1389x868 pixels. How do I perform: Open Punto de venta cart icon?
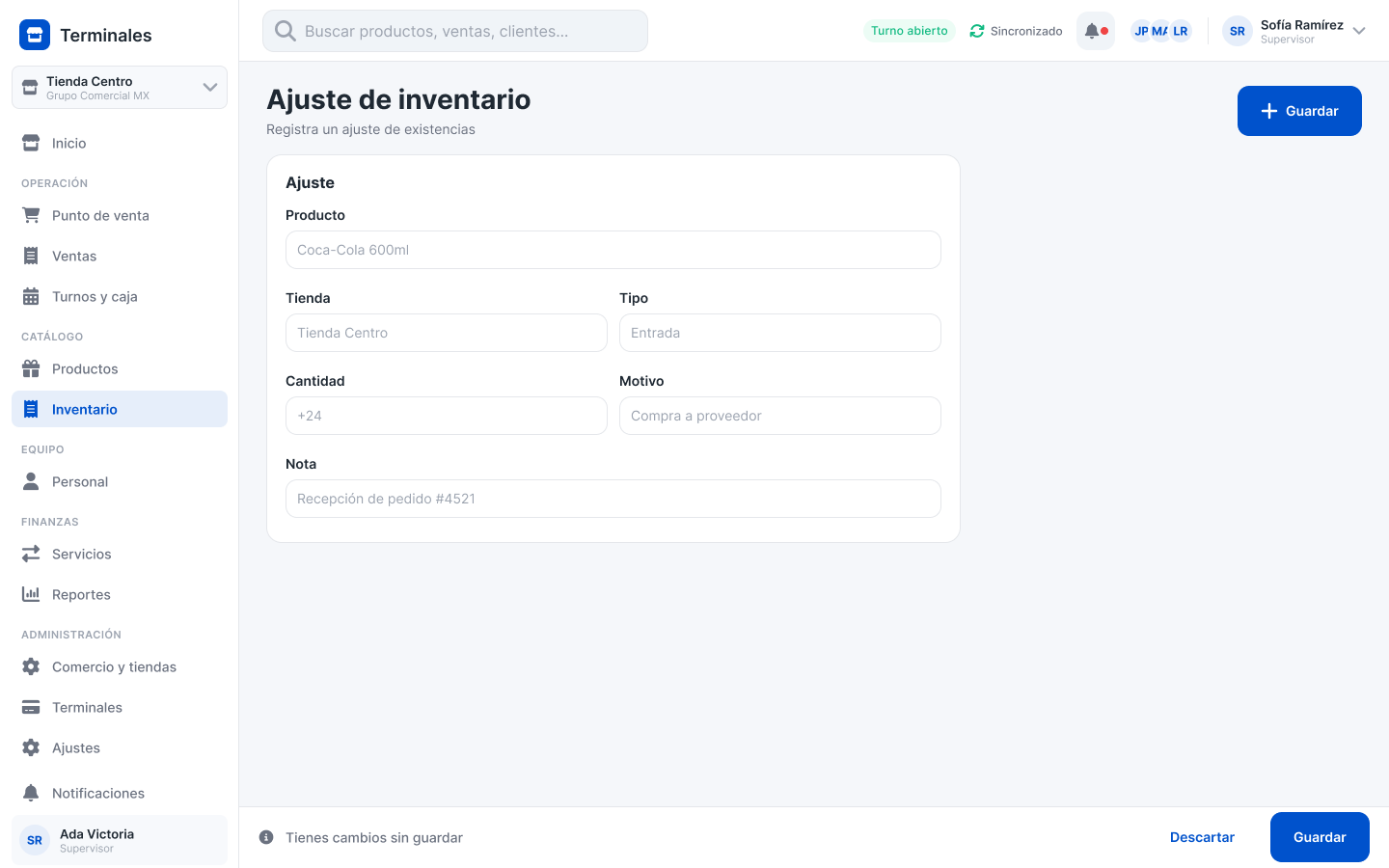[31, 215]
